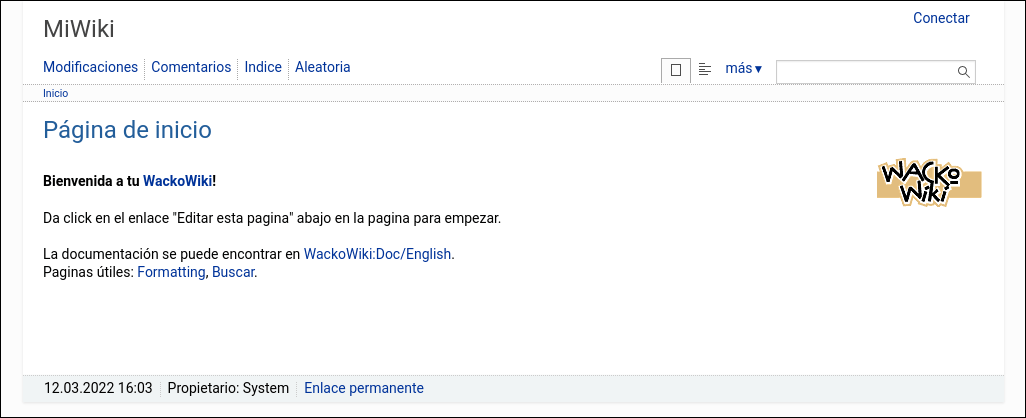Viewport: 1026px width, 418px height.
Task: Click the WackoWiki logo image
Action: pyautogui.click(x=929, y=182)
